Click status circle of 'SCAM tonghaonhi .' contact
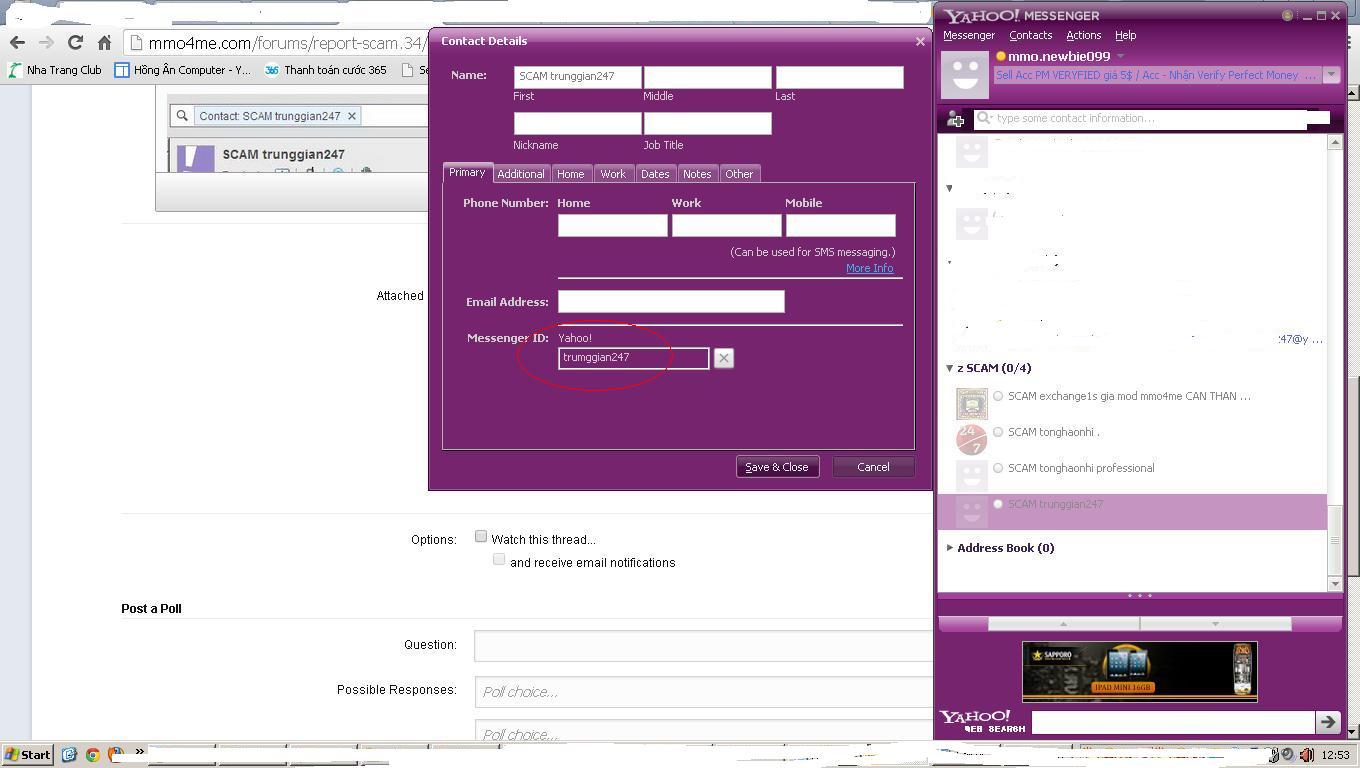This screenshot has width=1360, height=768. pos(998,432)
